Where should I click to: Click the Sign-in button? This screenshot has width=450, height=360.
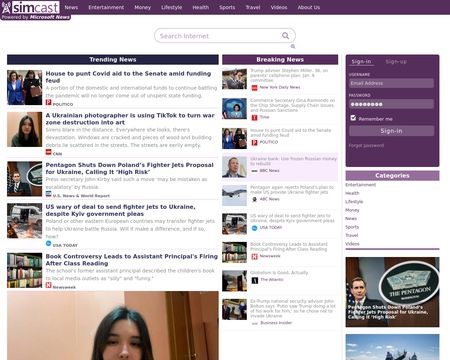click(391, 131)
